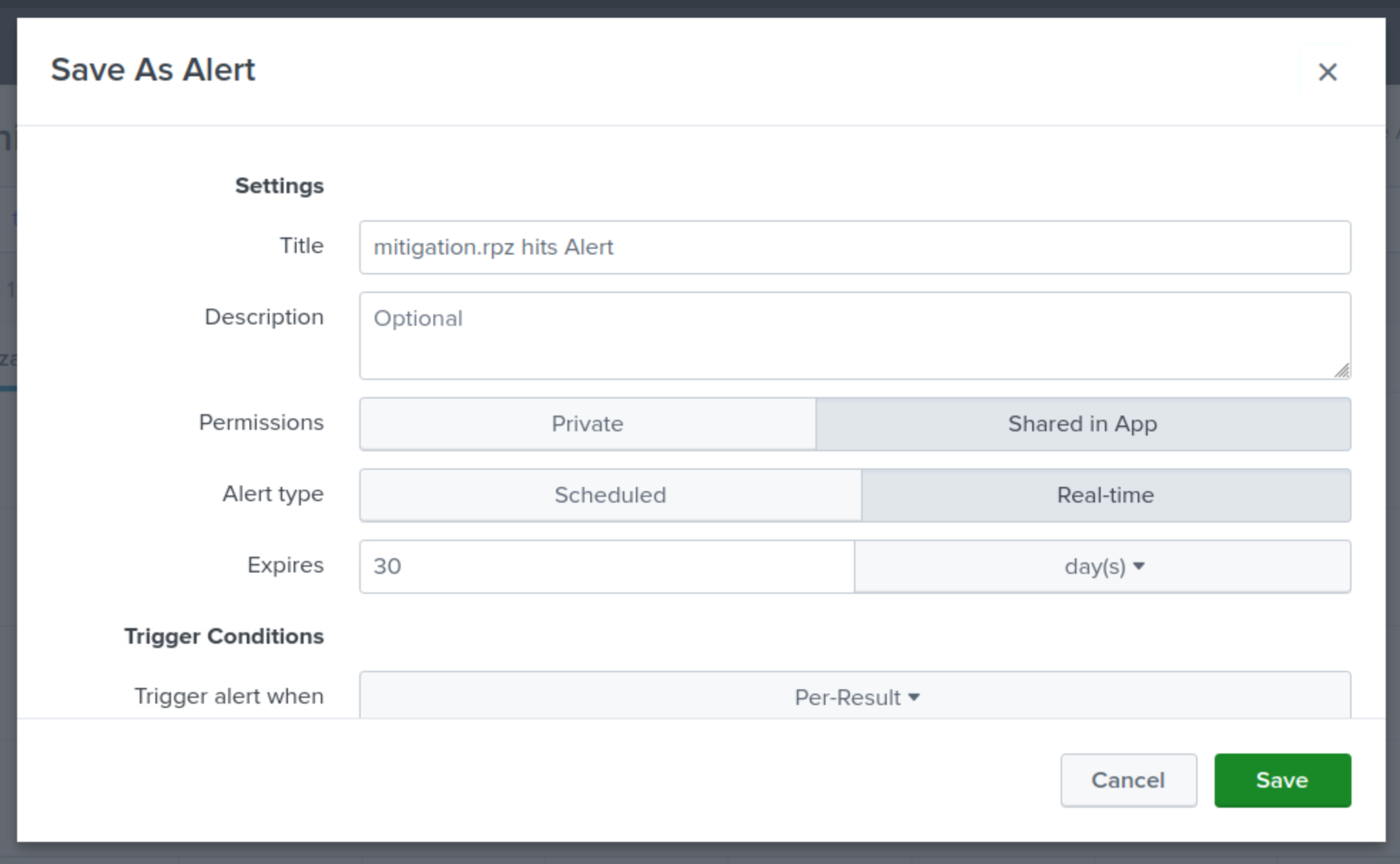Image resolution: width=1400 pixels, height=864 pixels.
Task: Choose Real-time alert type
Action: click(1105, 495)
